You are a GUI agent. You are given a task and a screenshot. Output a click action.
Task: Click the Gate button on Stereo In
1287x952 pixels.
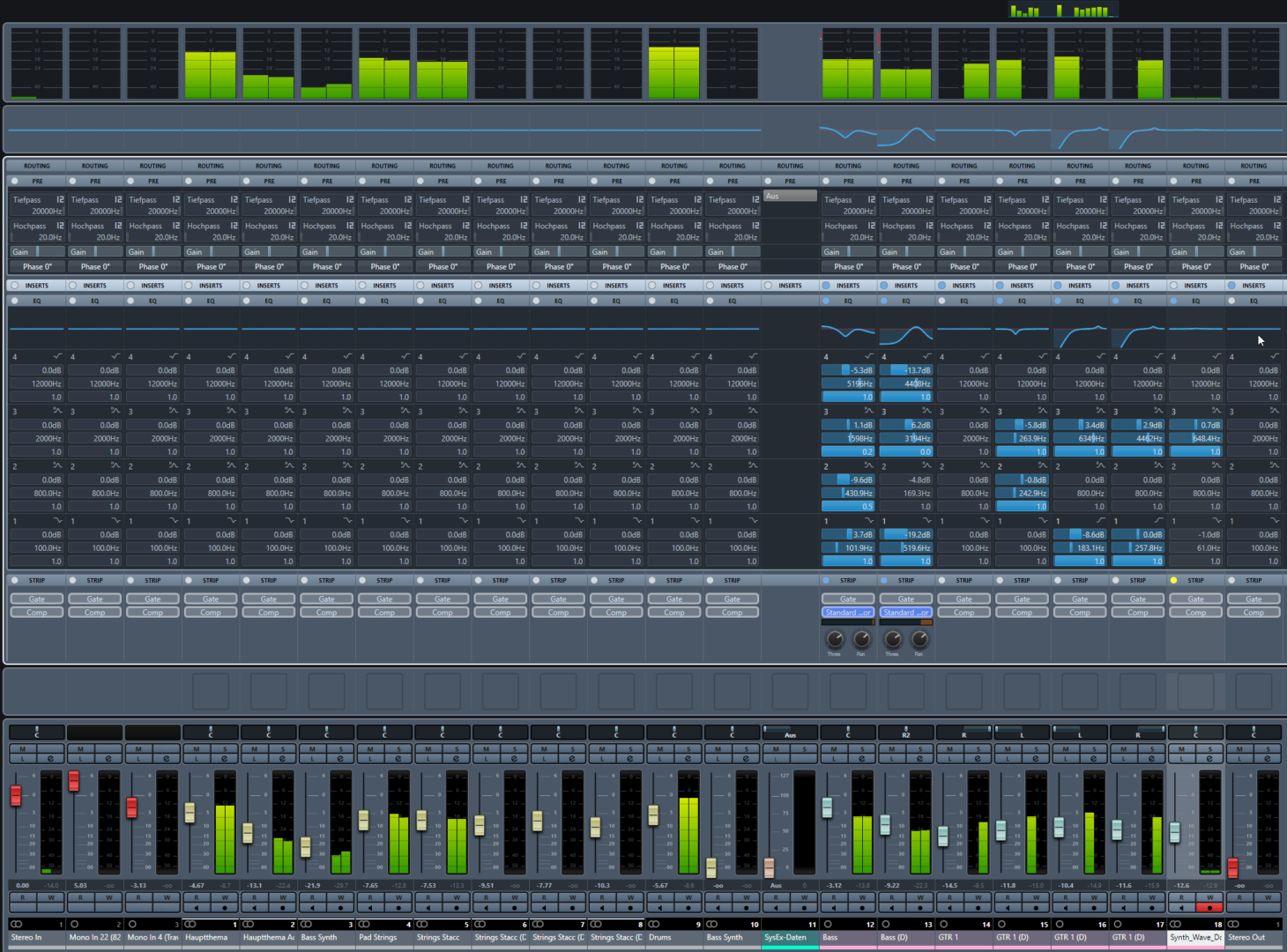pos(37,599)
